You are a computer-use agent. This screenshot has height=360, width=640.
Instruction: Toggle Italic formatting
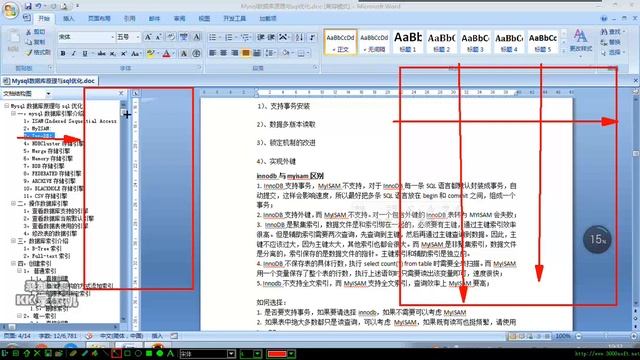(x=74, y=53)
